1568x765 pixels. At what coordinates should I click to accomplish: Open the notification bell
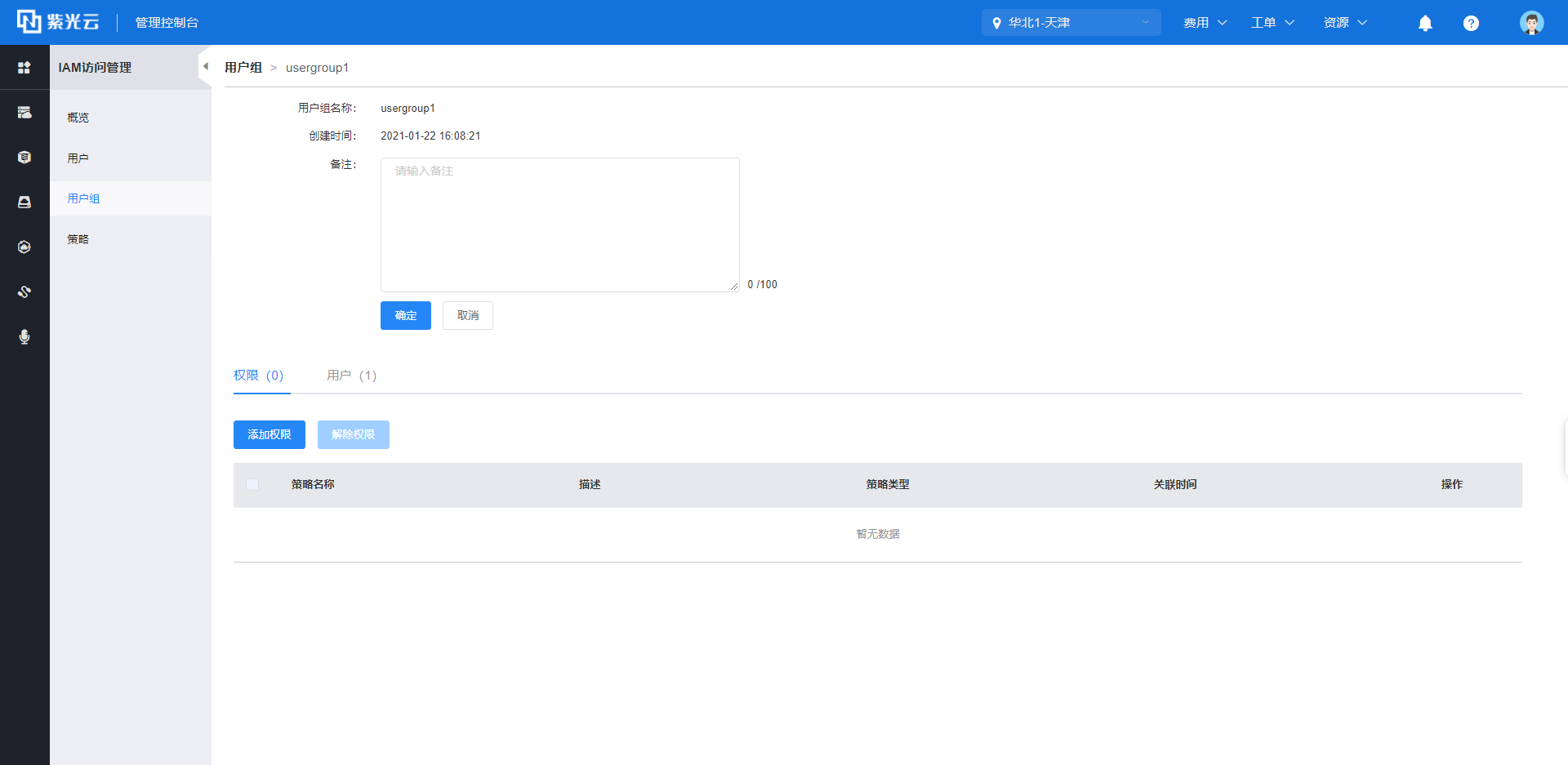tap(1425, 23)
